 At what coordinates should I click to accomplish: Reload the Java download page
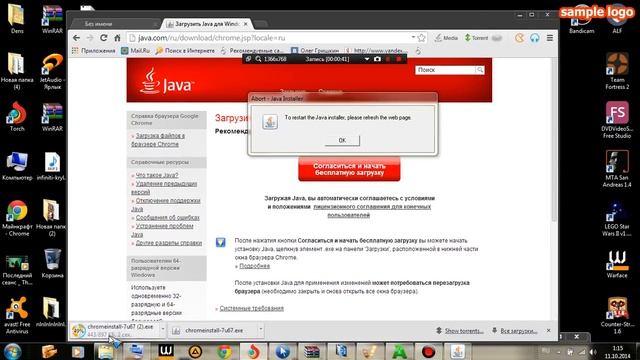[104, 38]
